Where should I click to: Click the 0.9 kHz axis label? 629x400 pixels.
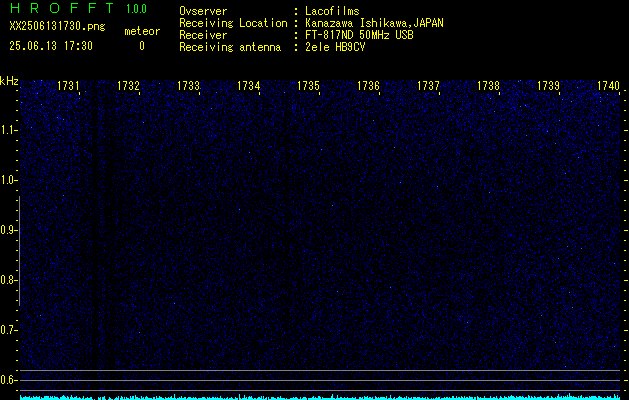8,230
